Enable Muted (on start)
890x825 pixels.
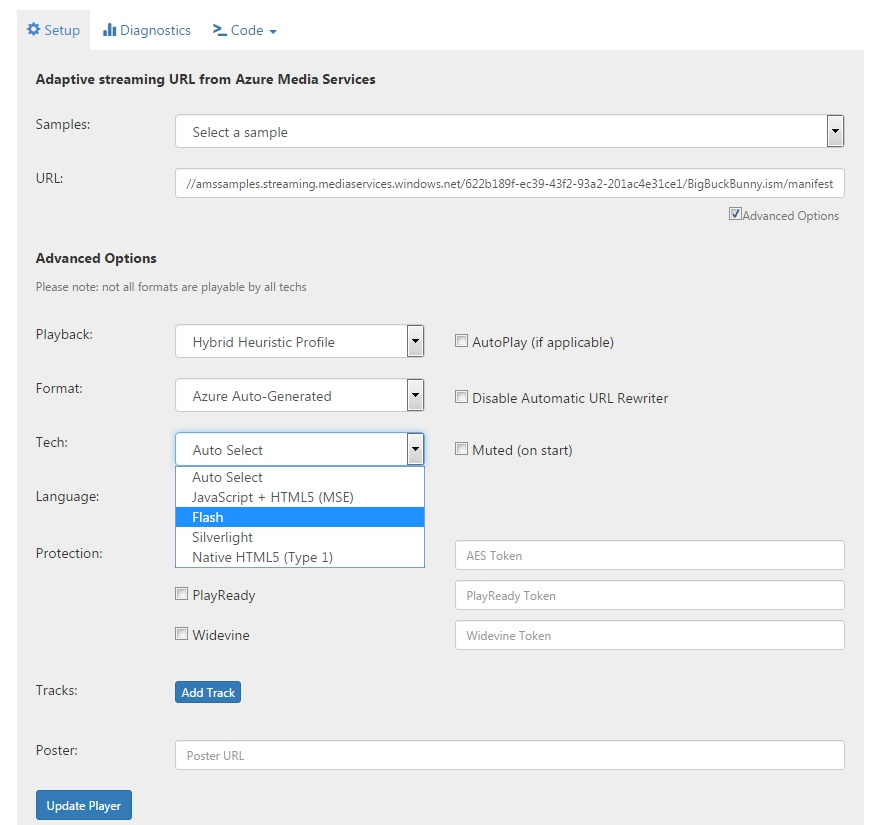point(461,450)
